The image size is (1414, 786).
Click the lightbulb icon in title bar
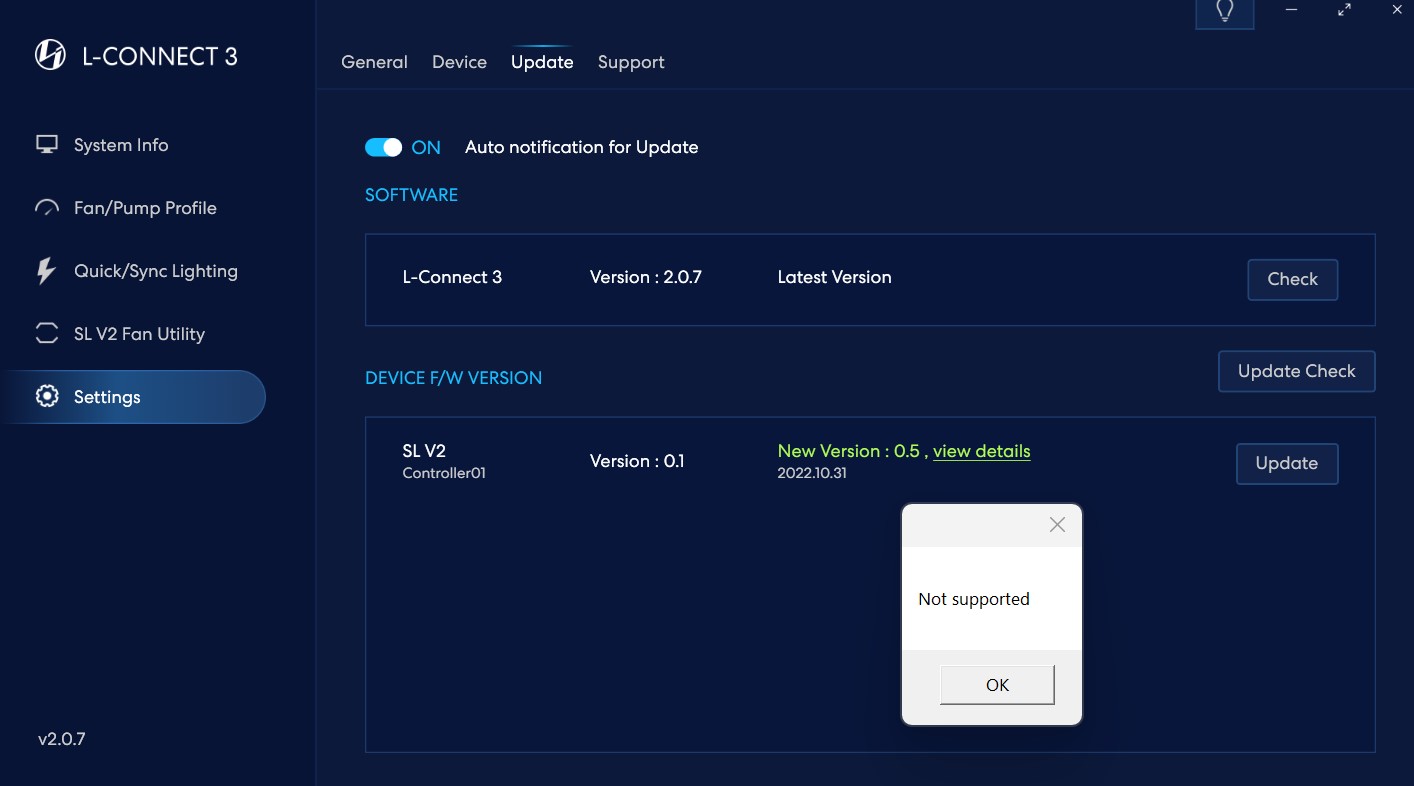pyautogui.click(x=1224, y=12)
